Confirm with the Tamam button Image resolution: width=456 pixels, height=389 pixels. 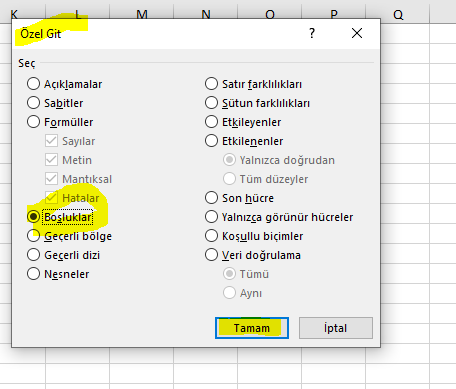[x=252, y=328]
